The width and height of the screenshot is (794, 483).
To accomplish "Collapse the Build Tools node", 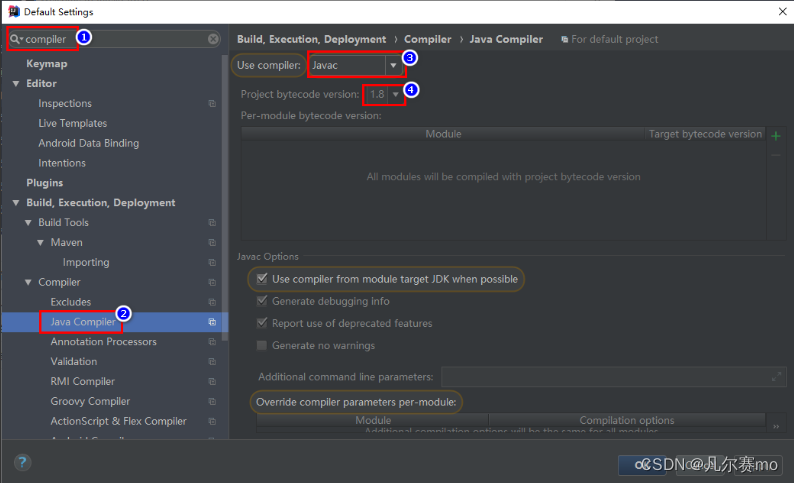I will (28, 222).
